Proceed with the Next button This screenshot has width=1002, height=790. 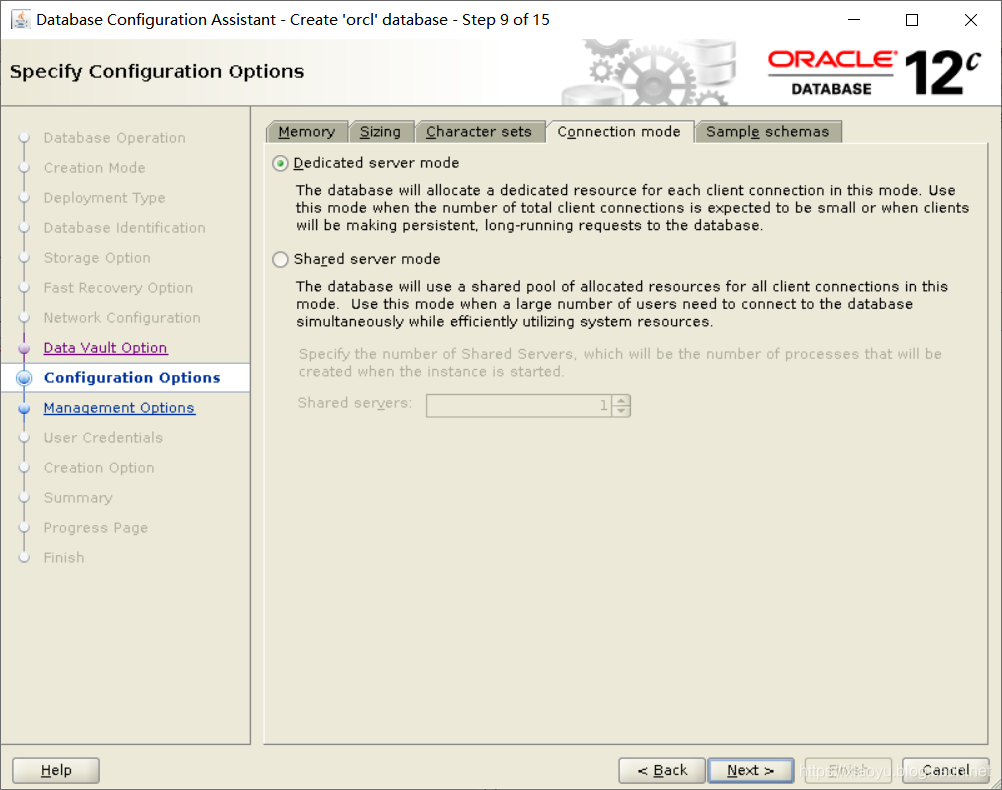751,770
